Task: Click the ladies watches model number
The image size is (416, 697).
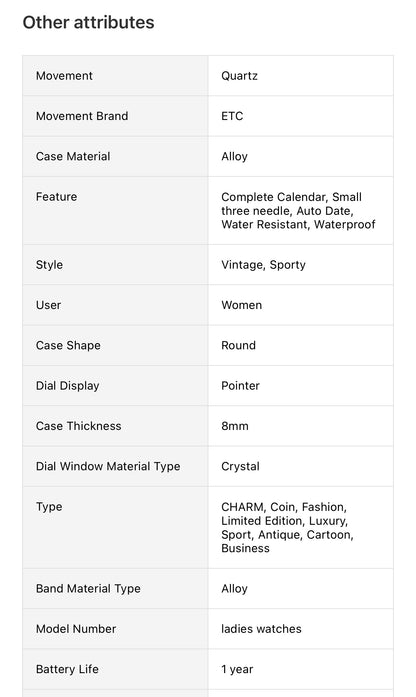Action: pyautogui.click(x=261, y=629)
